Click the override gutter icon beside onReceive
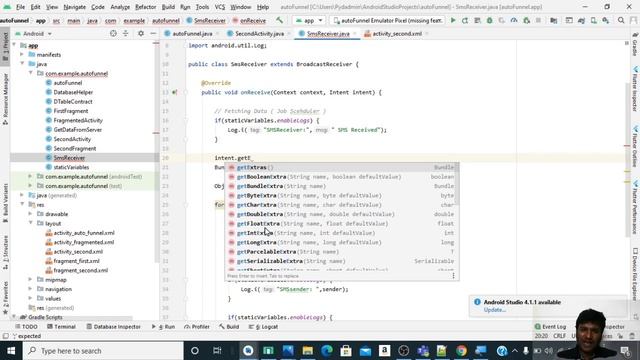The image size is (640, 360). coord(174,92)
